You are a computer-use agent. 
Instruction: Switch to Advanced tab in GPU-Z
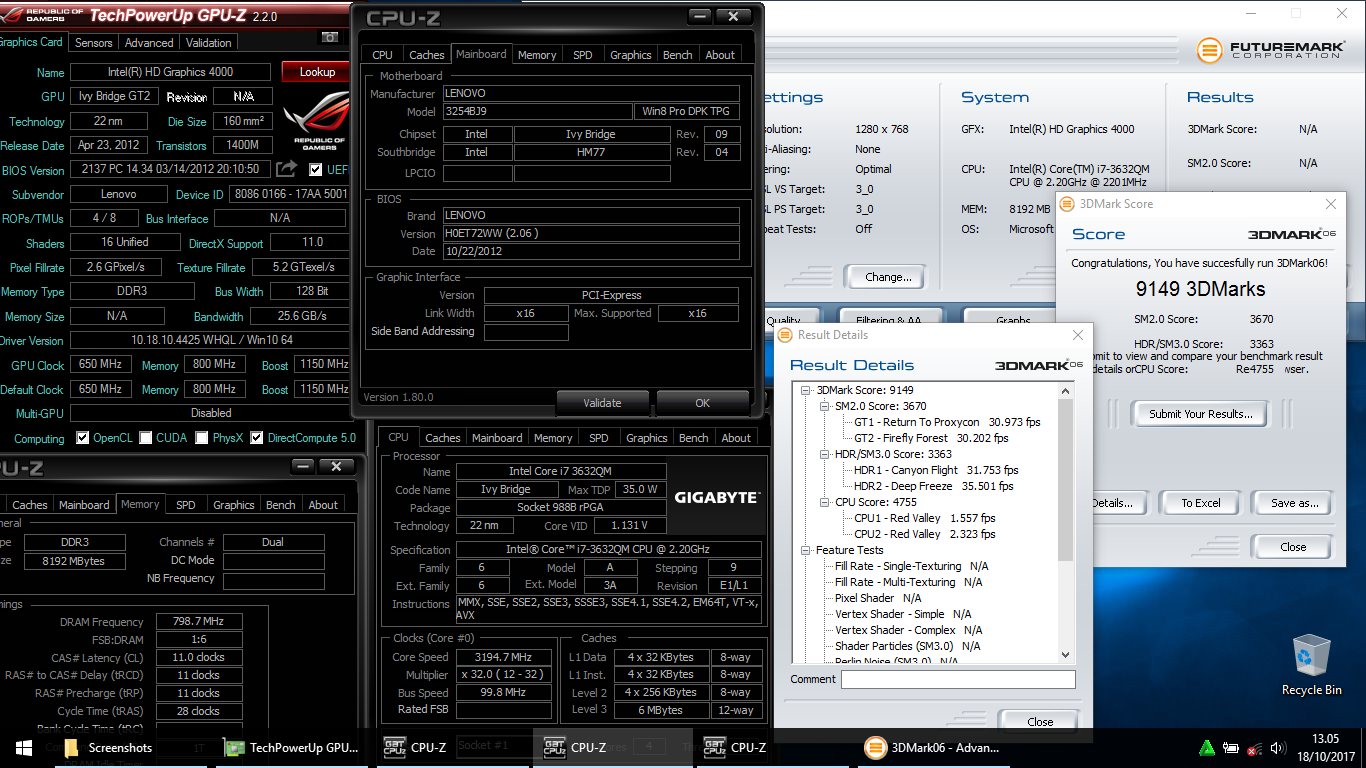pos(149,43)
